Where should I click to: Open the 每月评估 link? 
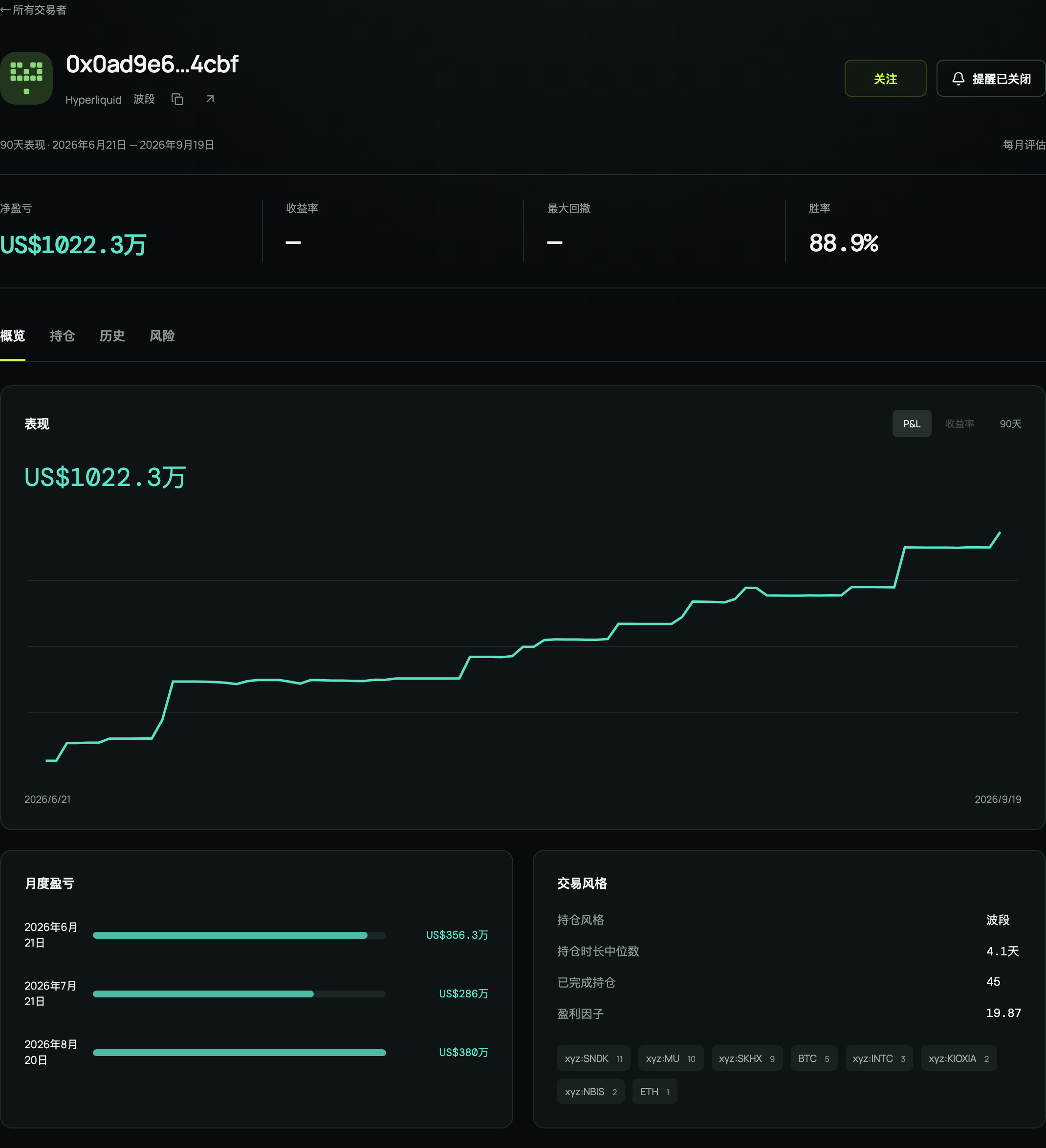point(1024,145)
